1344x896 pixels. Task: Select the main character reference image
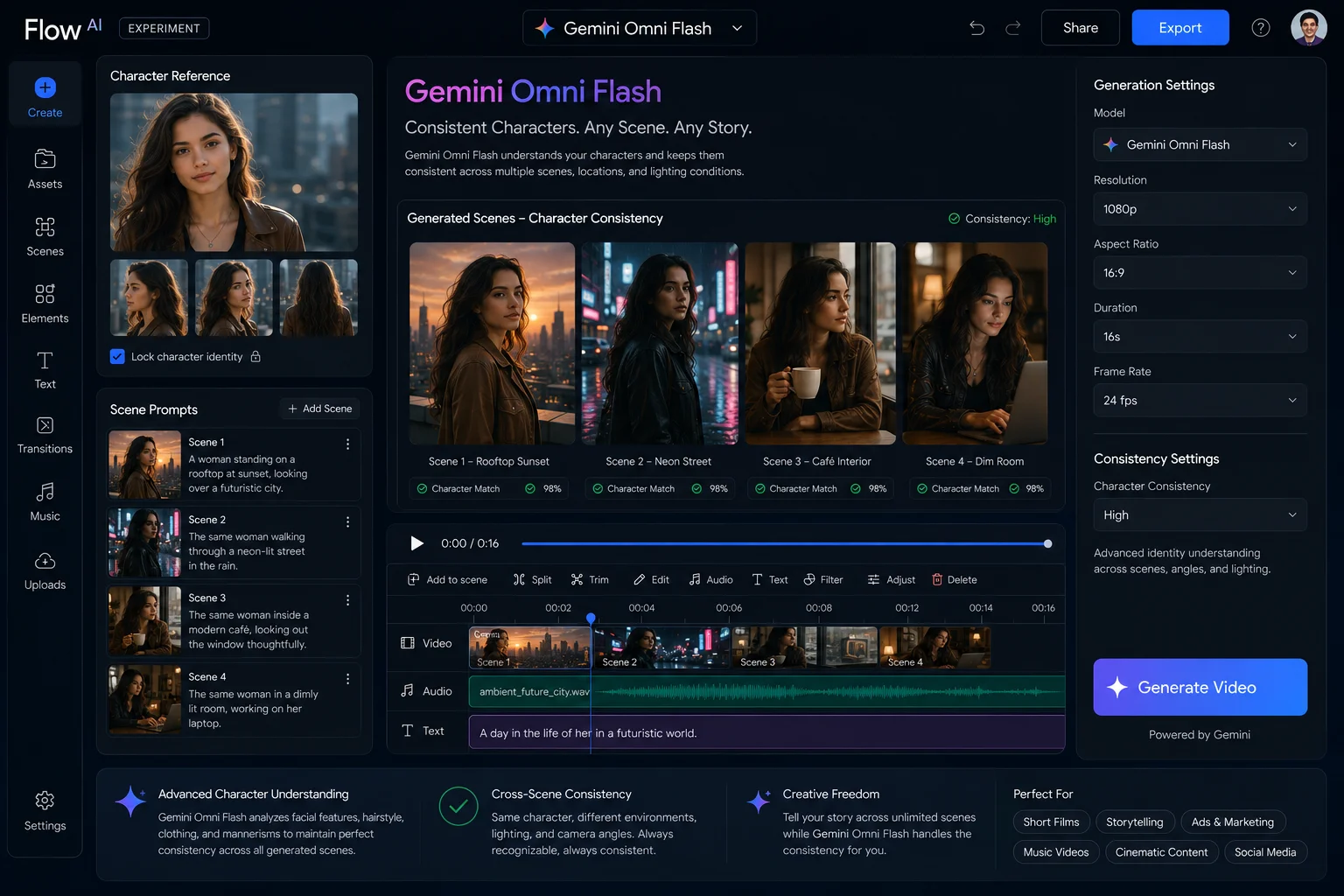(x=234, y=172)
